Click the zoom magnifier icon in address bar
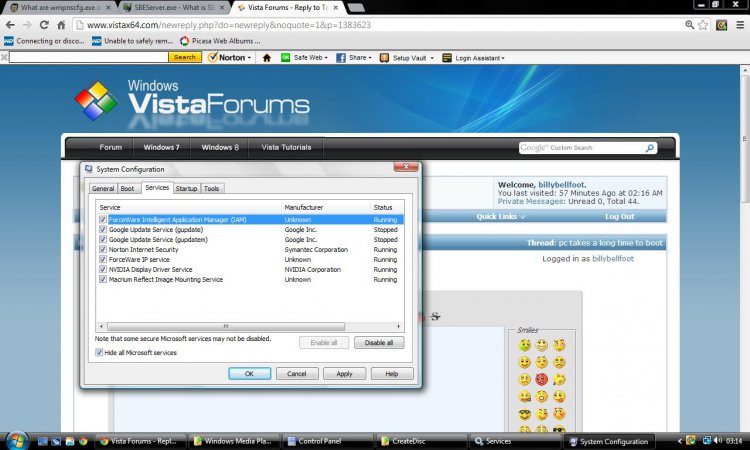 coord(689,25)
